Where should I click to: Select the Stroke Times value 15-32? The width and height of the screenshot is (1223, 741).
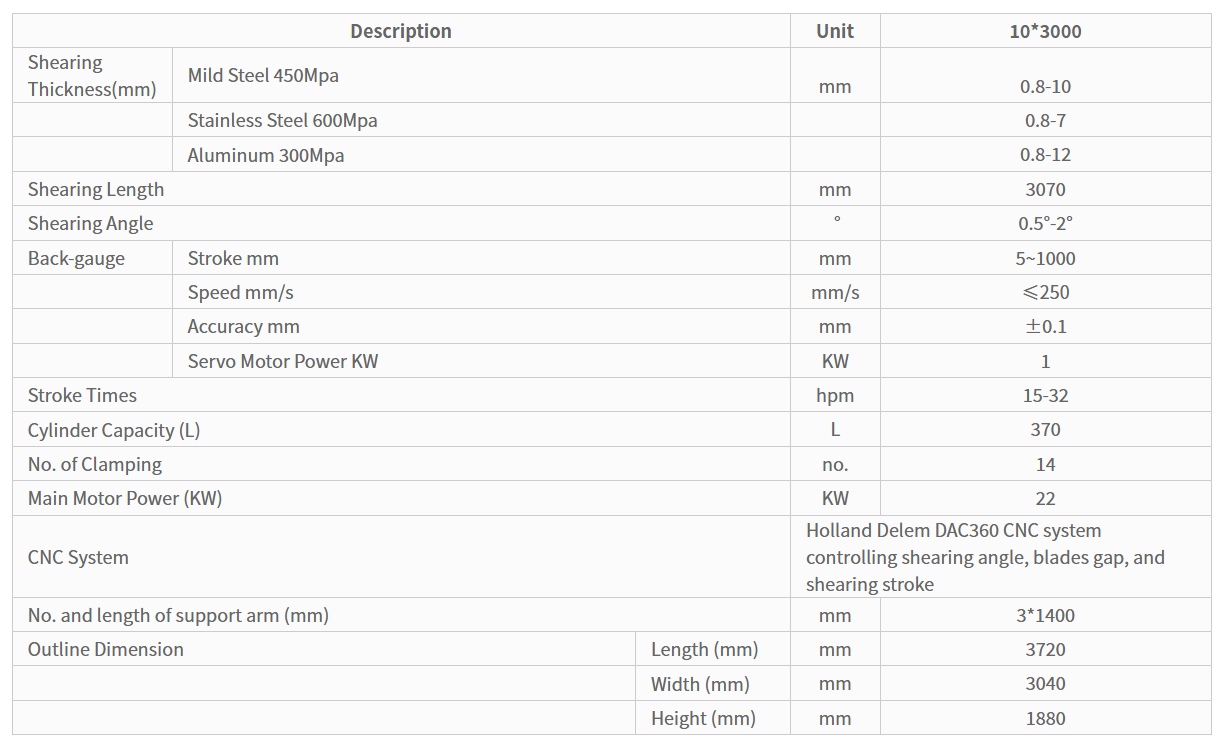(x=1045, y=395)
